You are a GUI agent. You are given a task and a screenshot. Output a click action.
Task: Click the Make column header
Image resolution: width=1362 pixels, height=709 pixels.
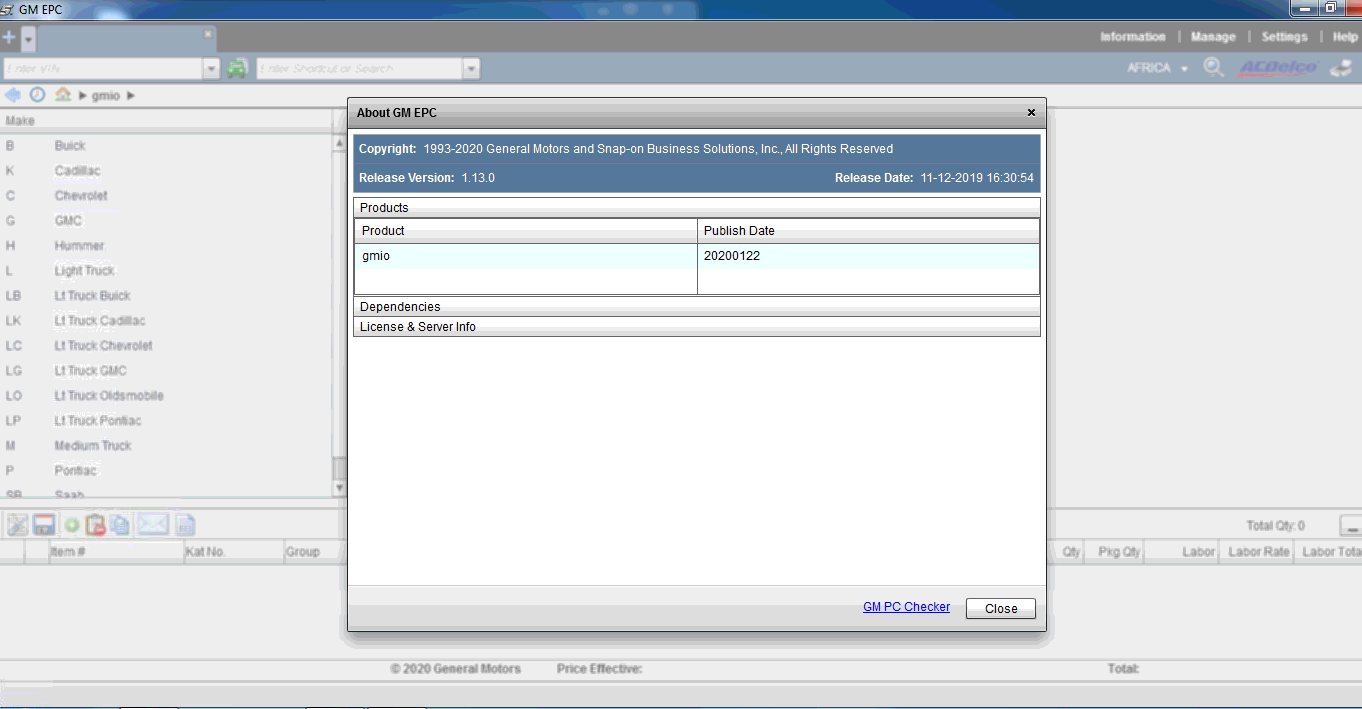(168, 121)
